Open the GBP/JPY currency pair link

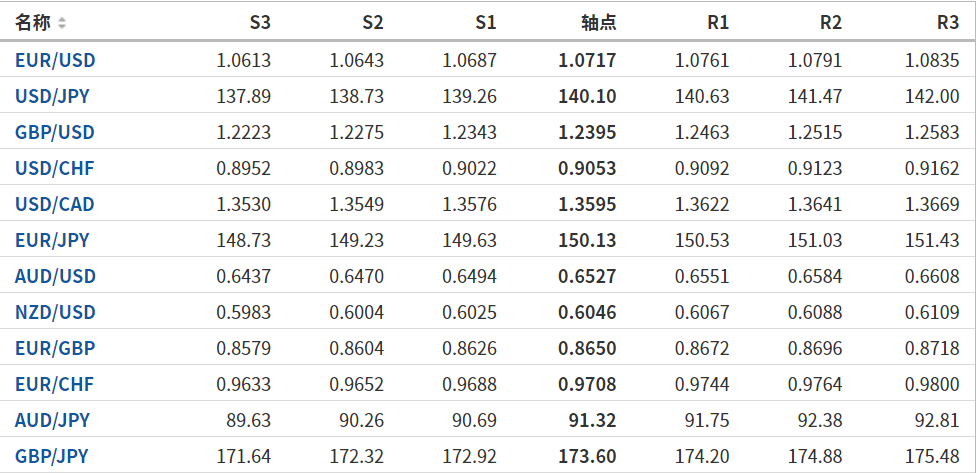pyautogui.click(x=52, y=457)
